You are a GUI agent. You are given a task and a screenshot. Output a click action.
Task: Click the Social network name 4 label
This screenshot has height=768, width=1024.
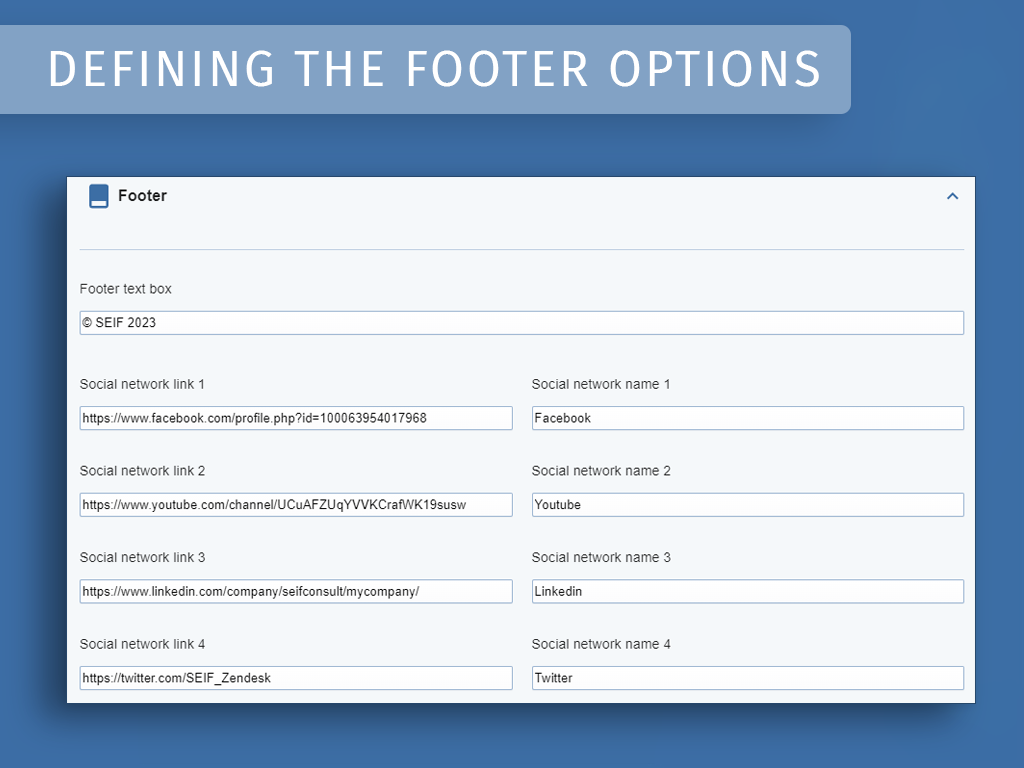601,644
